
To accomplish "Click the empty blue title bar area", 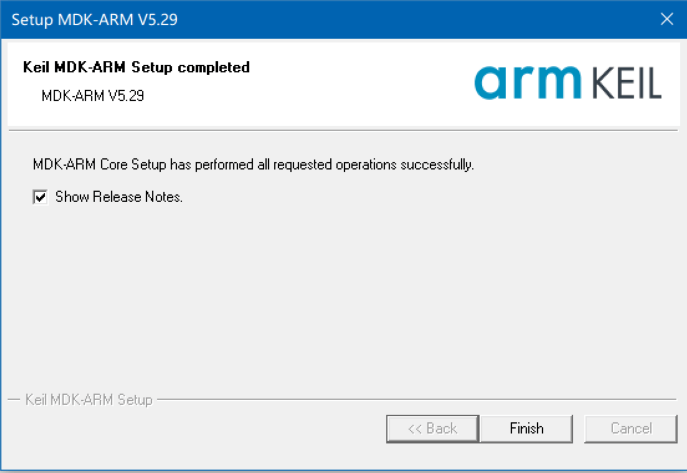I will 400,19.
